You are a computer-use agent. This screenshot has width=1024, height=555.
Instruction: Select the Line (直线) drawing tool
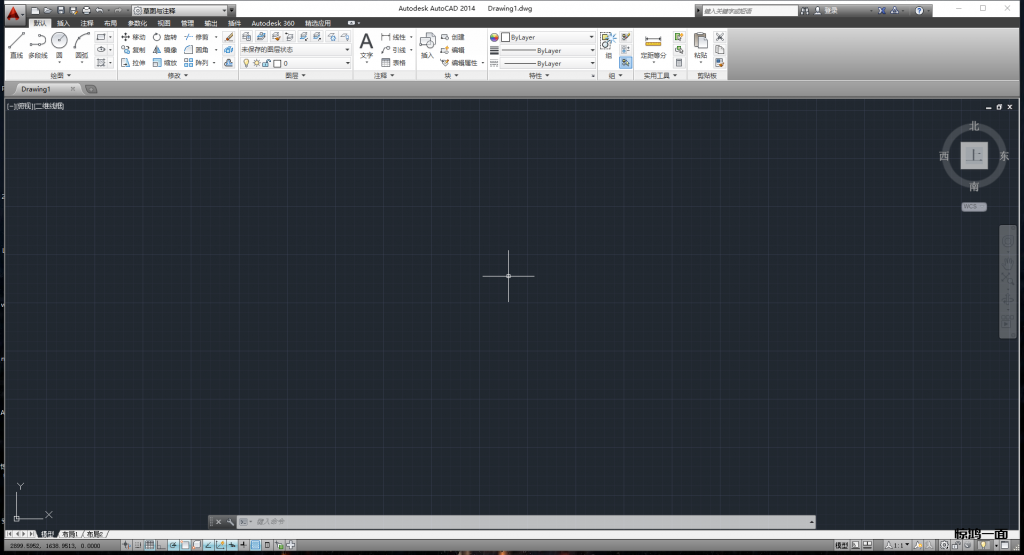click(x=16, y=43)
